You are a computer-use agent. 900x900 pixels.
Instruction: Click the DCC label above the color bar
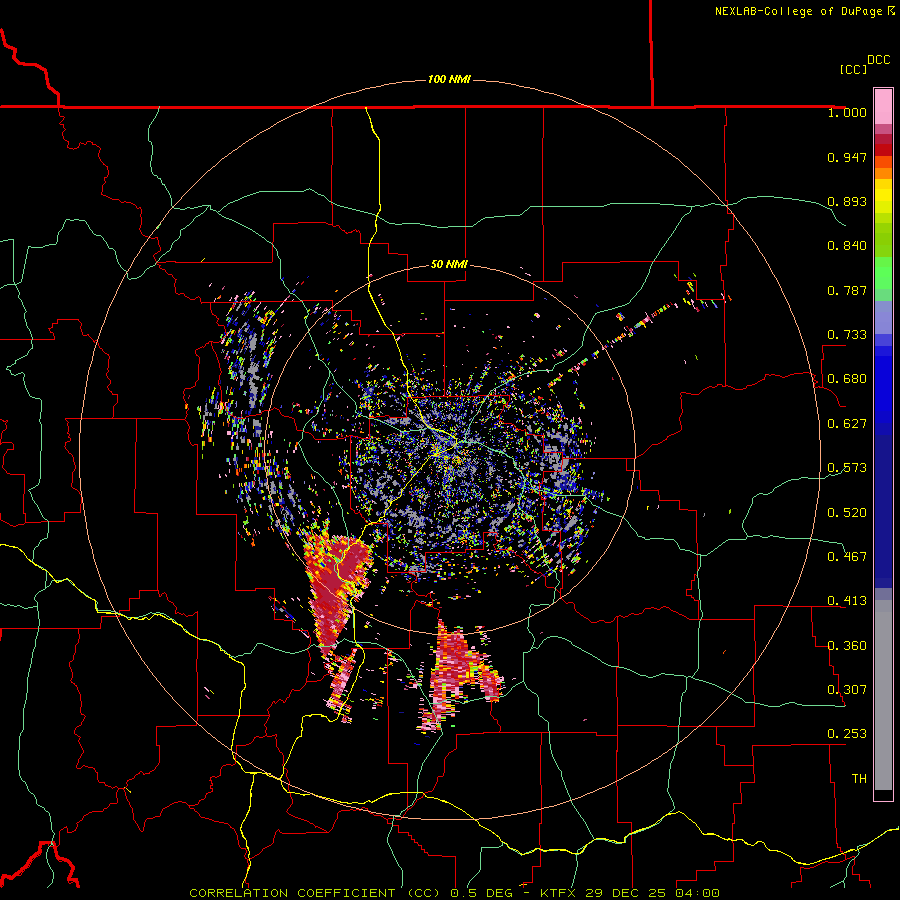878,60
